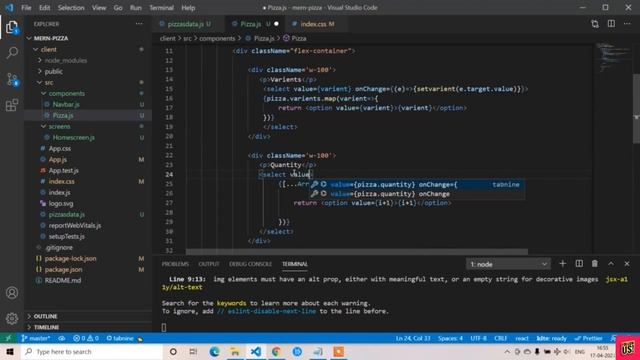Open Windows Start menu
The width and height of the screenshot is (640, 360).
pos(10,351)
